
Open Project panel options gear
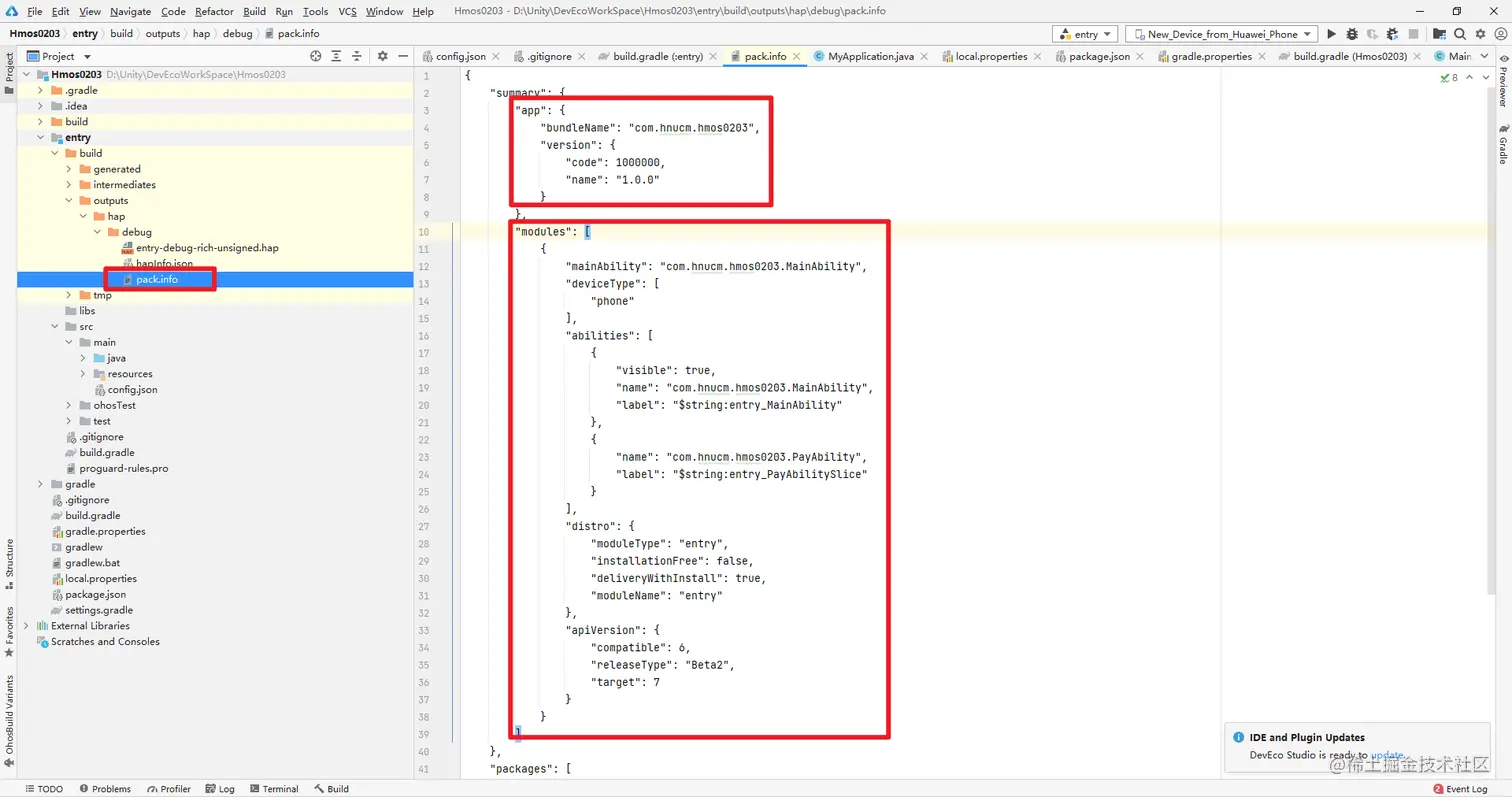click(383, 56)
